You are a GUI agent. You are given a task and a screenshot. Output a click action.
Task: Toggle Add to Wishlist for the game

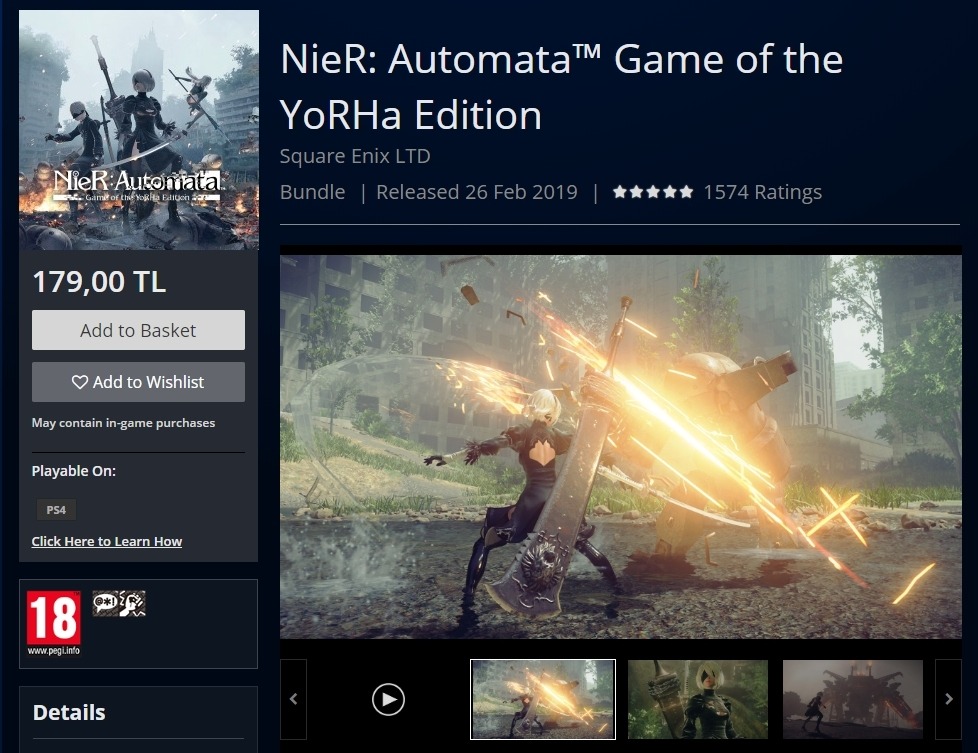[x=138, y=382]
